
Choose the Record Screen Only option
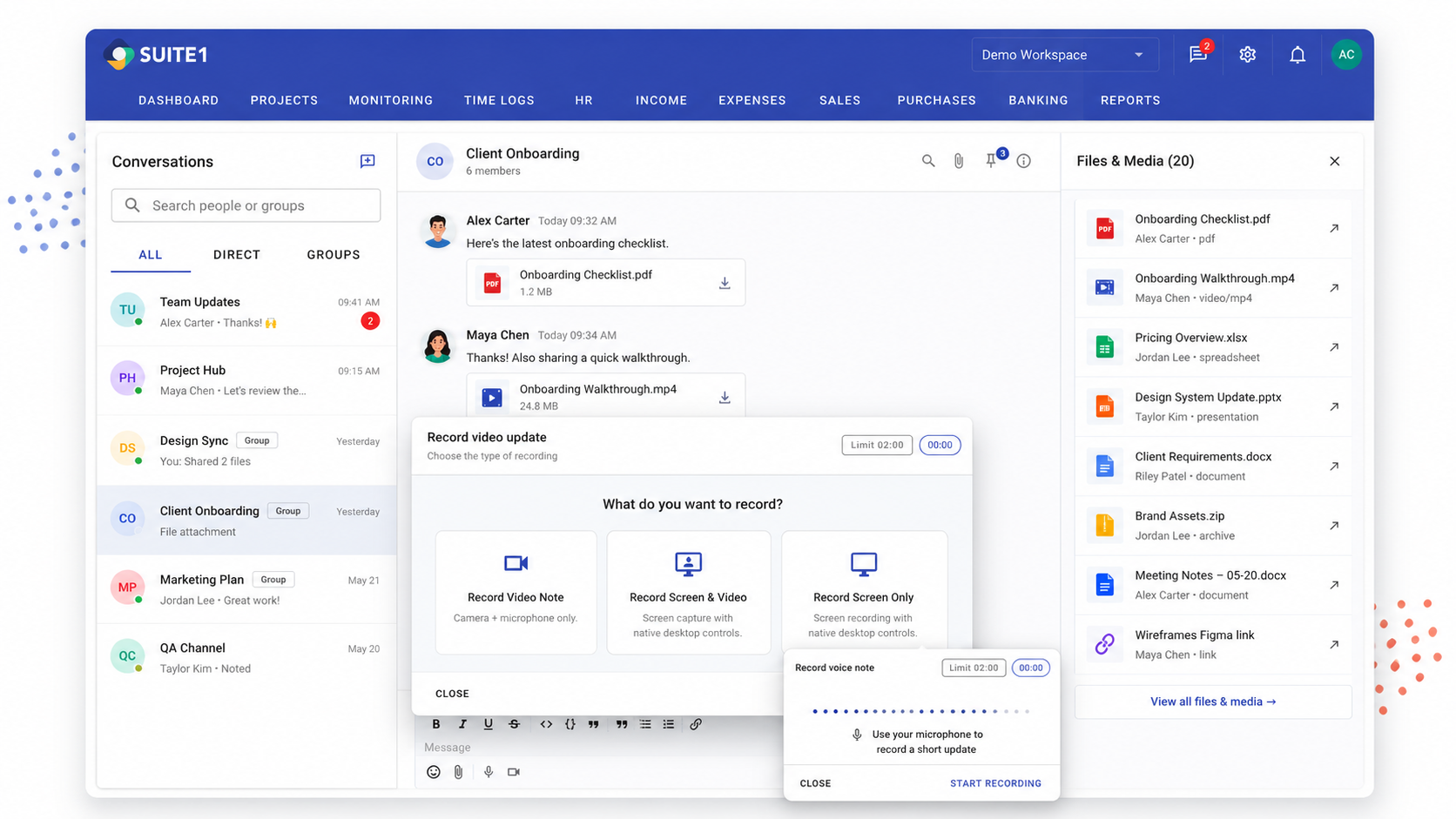coord(864,593)
